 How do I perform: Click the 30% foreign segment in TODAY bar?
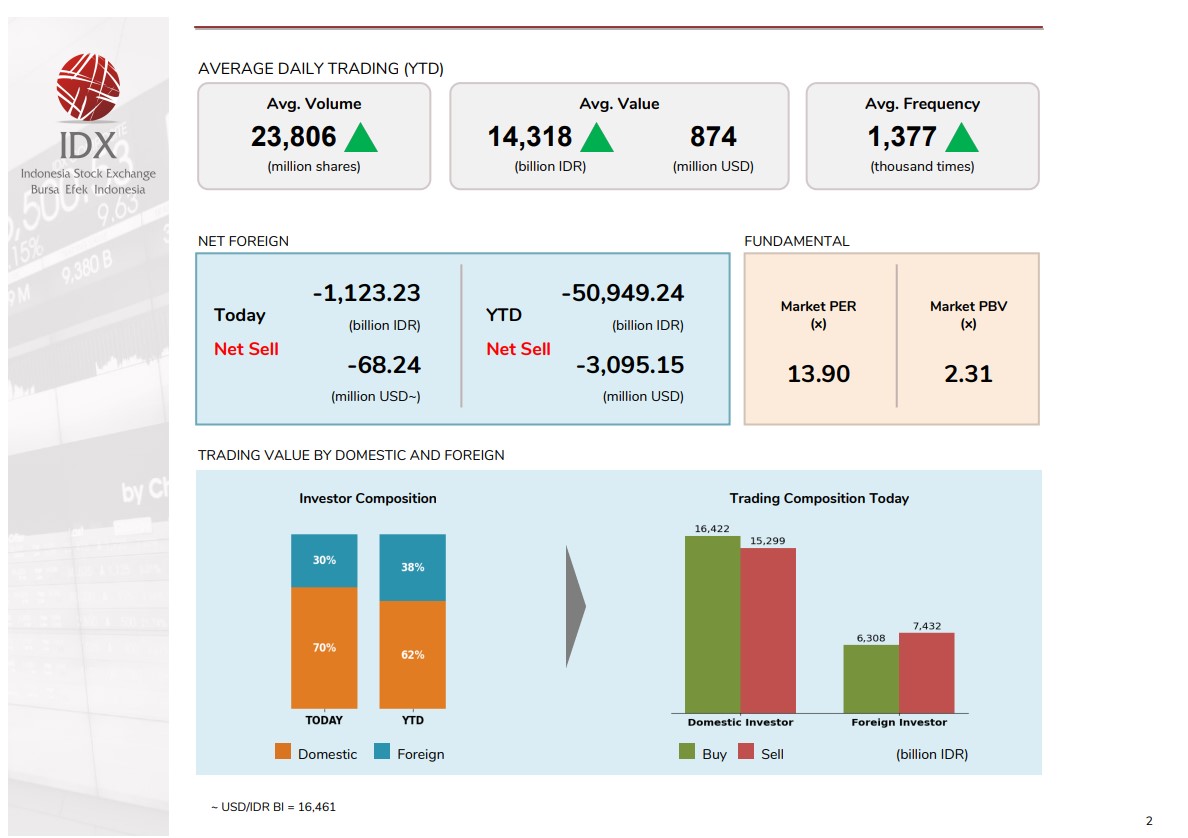324,561
